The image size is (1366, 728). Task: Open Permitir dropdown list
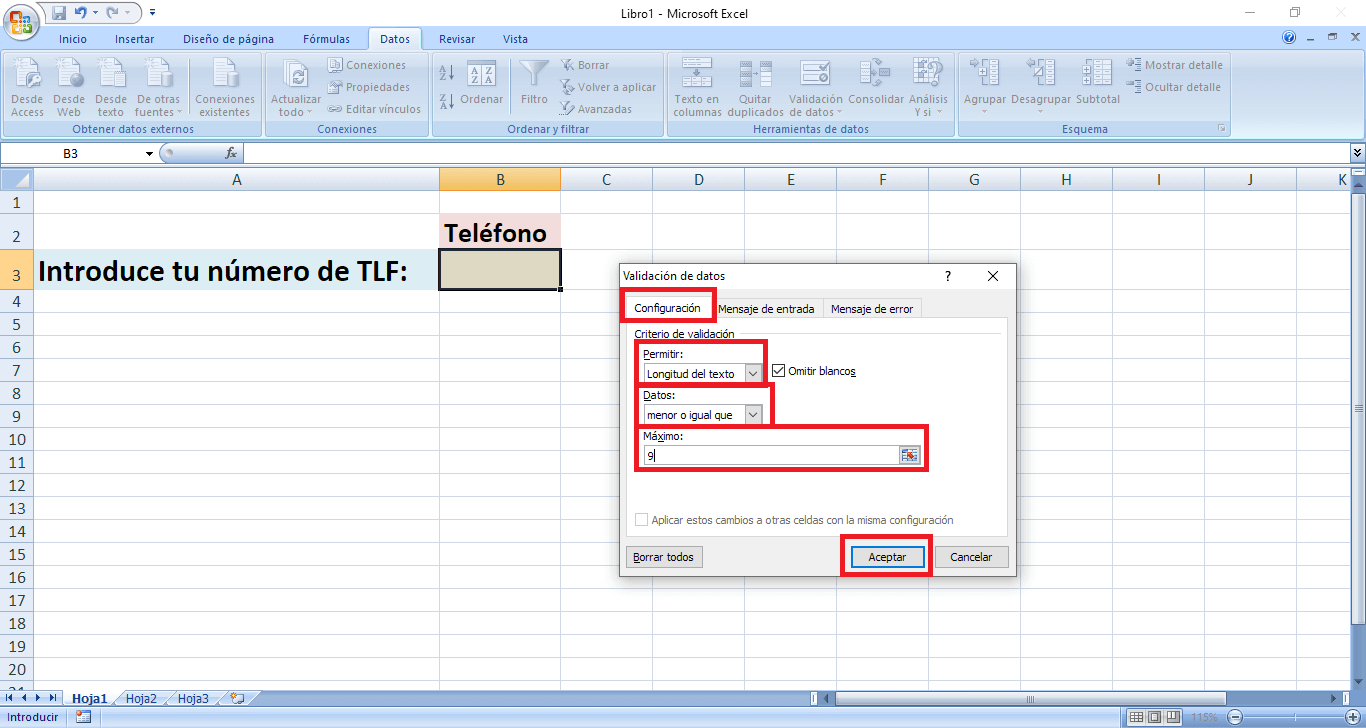[753, 373]
